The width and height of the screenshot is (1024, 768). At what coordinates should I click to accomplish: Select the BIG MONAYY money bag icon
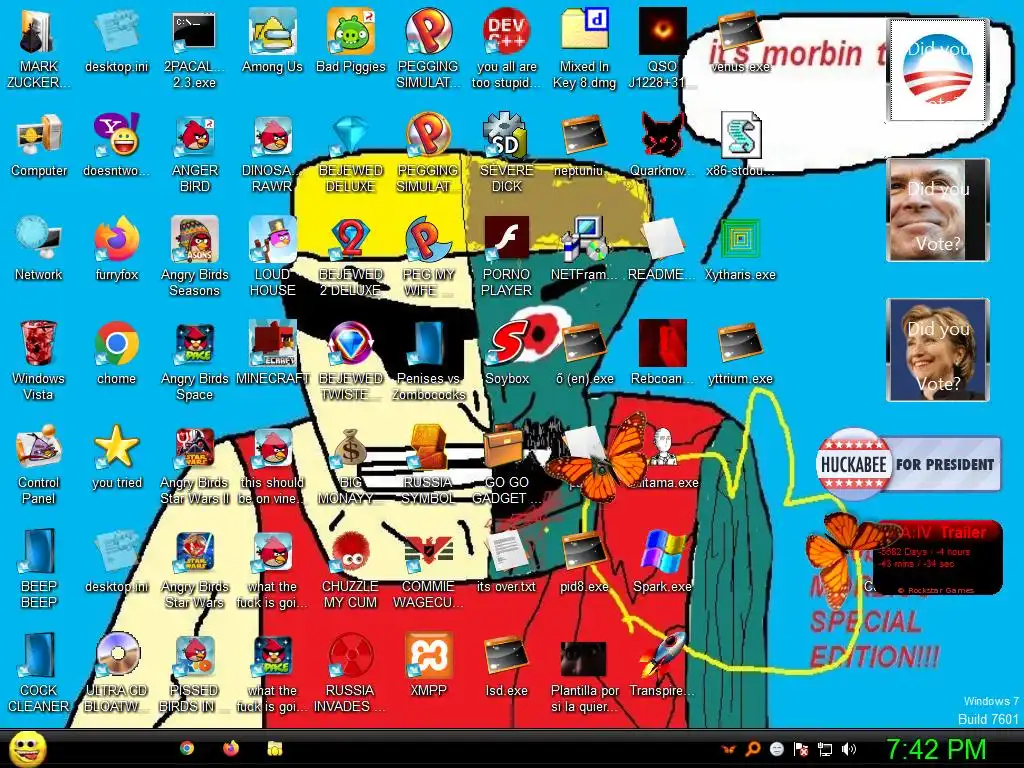click(351, 464)
